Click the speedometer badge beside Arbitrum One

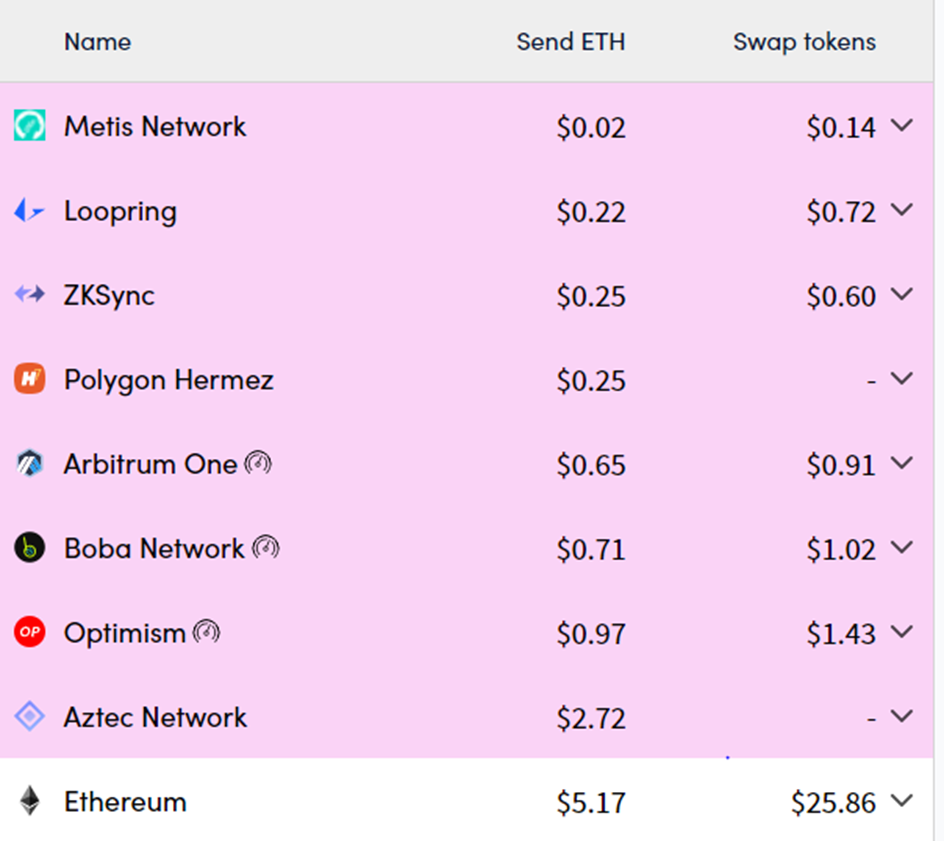coord(258,464)
